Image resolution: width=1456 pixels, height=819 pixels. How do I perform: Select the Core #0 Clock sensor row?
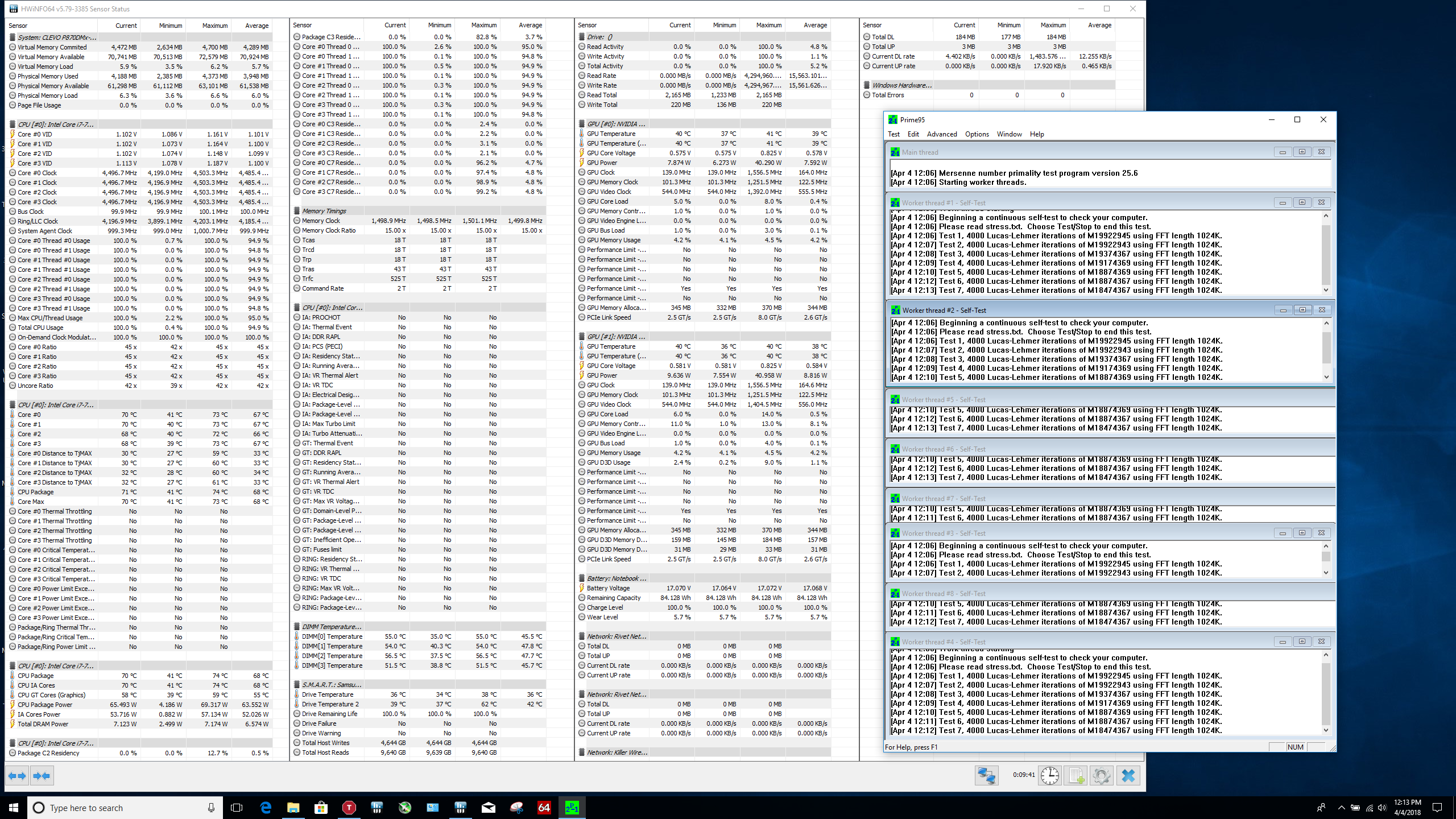point(37,173)
